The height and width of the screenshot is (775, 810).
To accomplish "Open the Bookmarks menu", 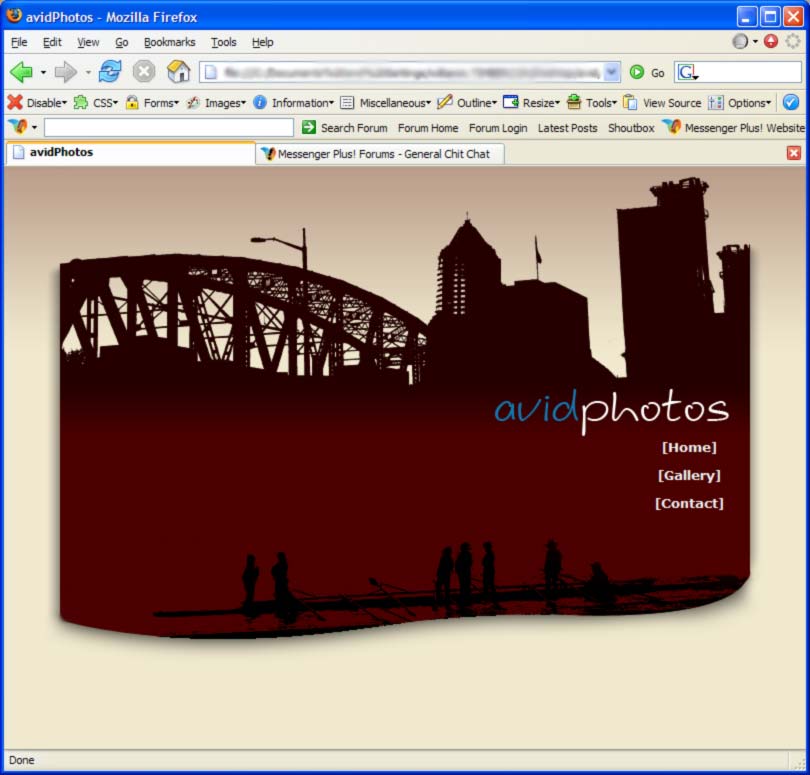I will [169, 42].
